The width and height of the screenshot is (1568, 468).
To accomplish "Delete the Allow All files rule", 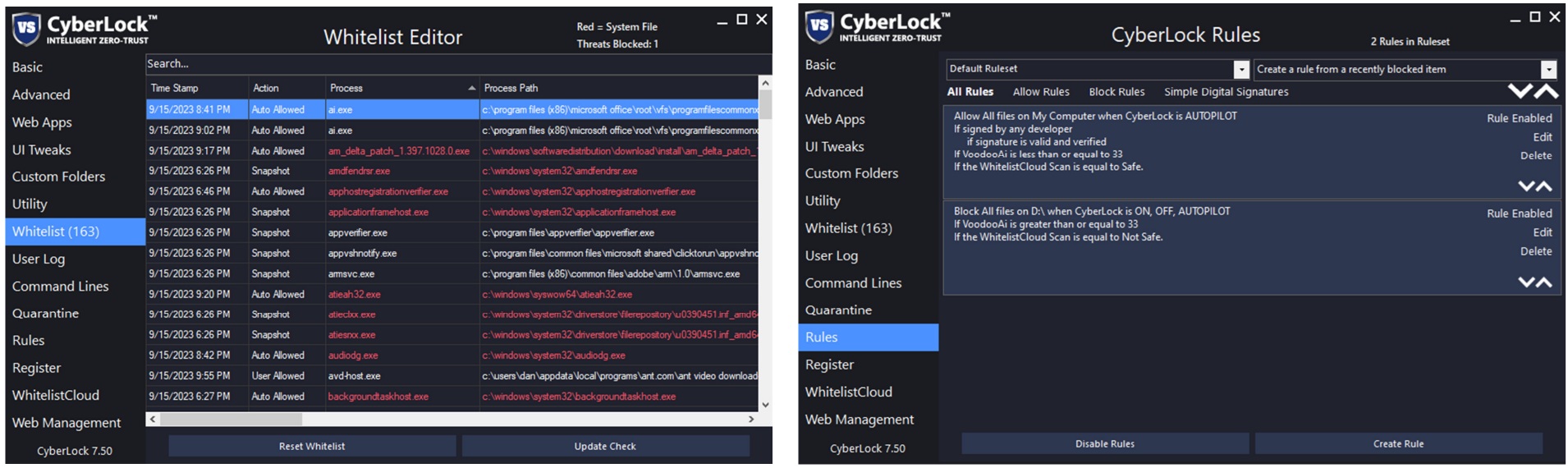I will [1535, 155].
